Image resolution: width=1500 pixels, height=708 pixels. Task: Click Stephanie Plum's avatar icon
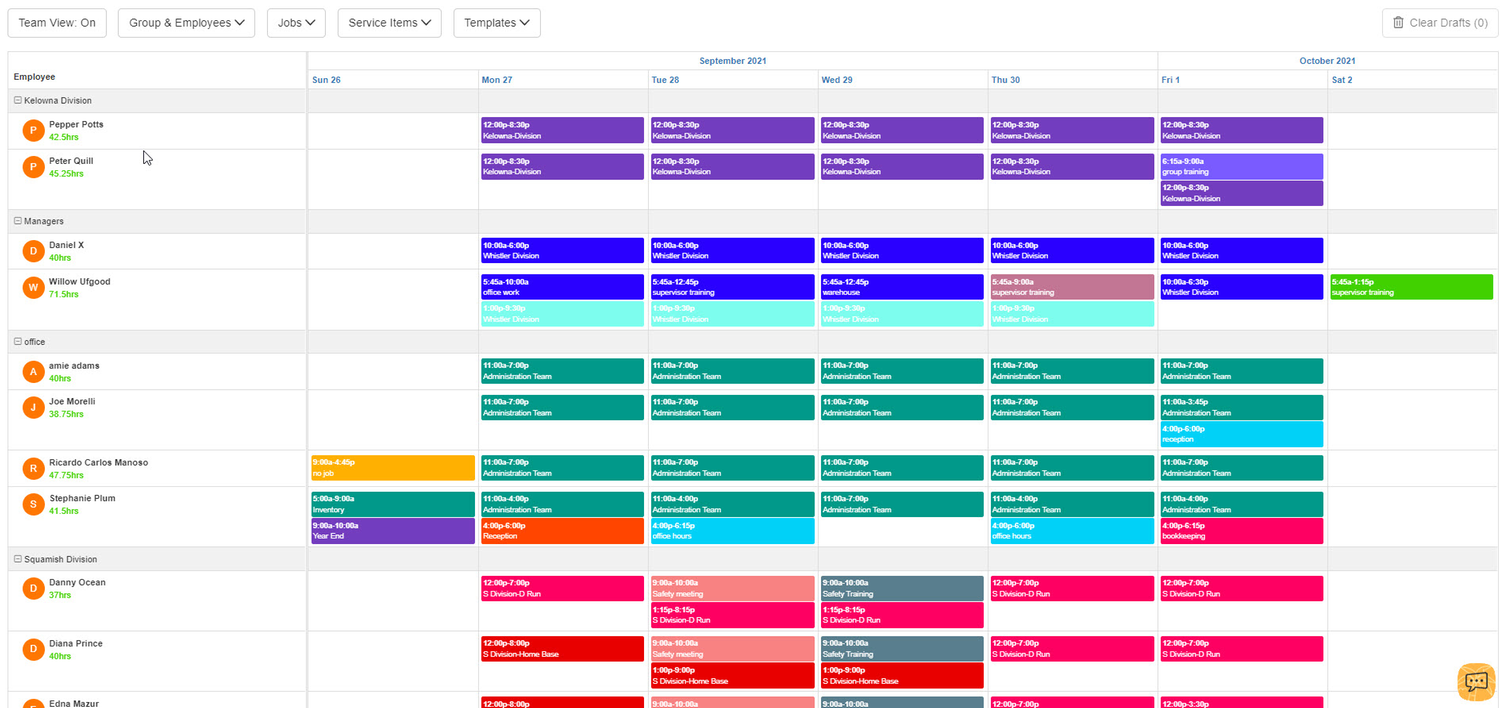click(x=34, y=505)
